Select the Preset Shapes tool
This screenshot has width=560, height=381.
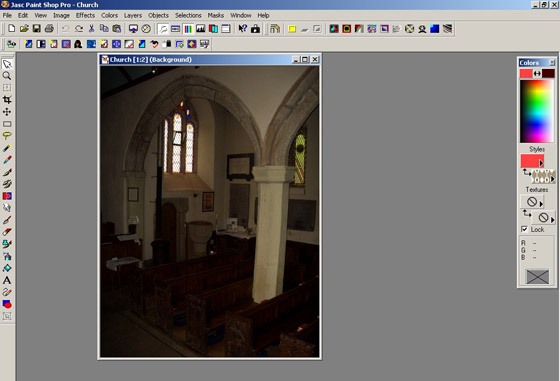coord(7,304)
